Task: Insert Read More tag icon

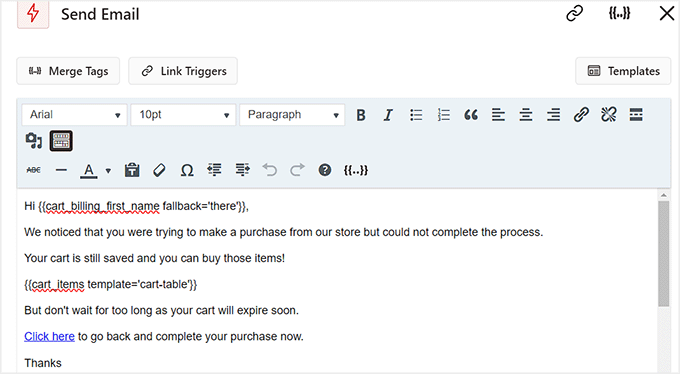Action: (x=636, y=115)
